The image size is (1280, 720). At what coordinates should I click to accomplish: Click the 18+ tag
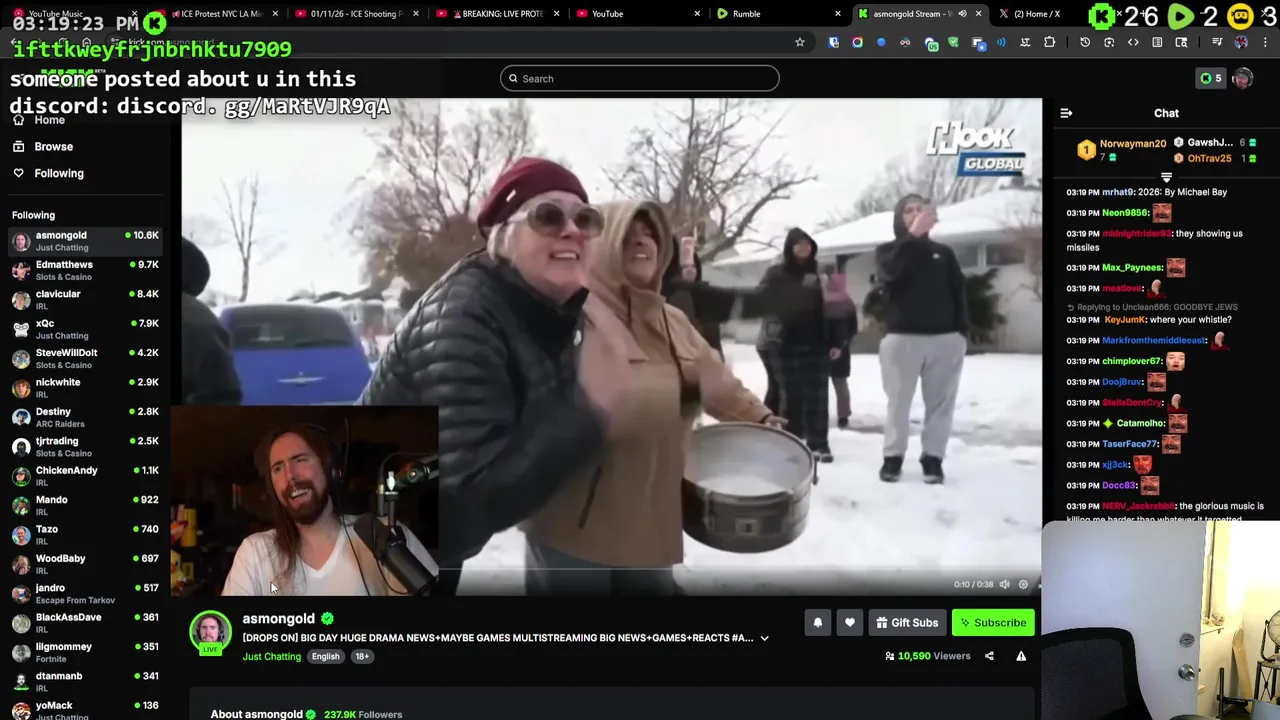(361, 656)
